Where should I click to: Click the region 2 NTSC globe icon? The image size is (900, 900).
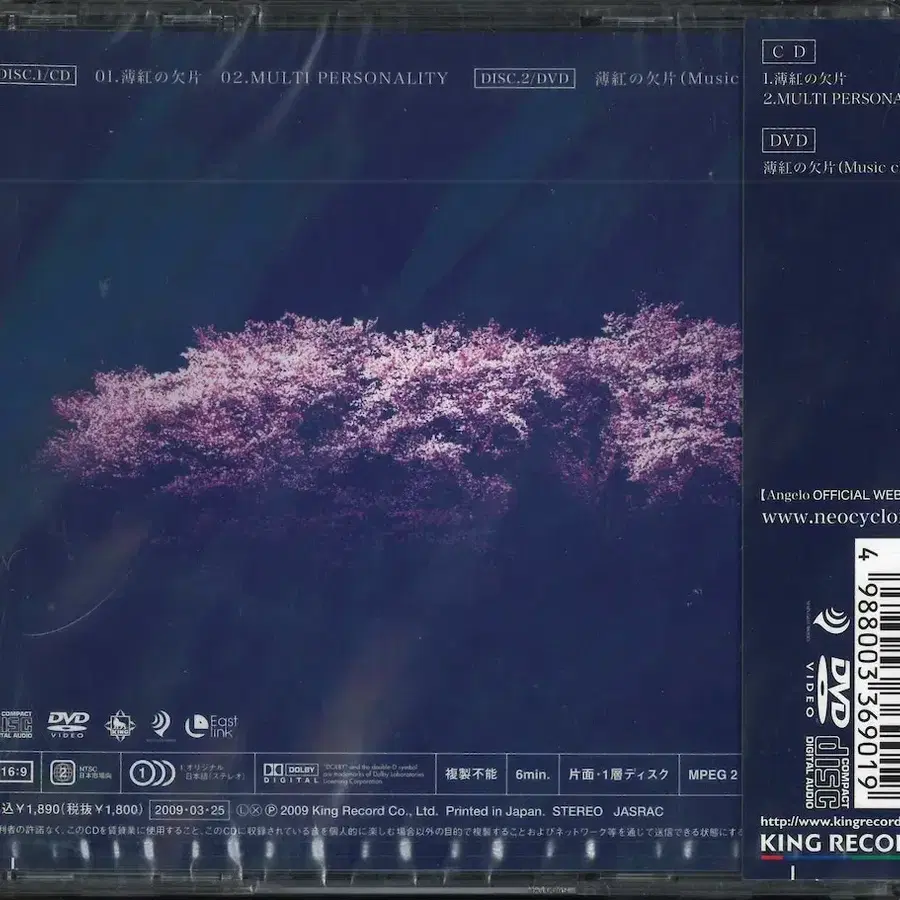(63, 773)
